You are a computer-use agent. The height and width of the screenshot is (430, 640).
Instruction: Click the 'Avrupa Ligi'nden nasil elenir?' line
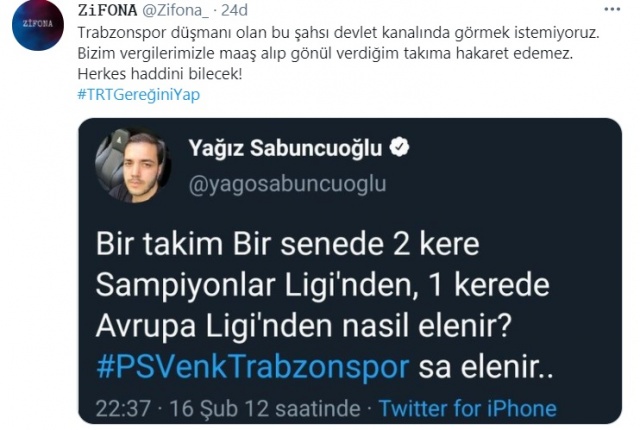[x=304, y=327]
